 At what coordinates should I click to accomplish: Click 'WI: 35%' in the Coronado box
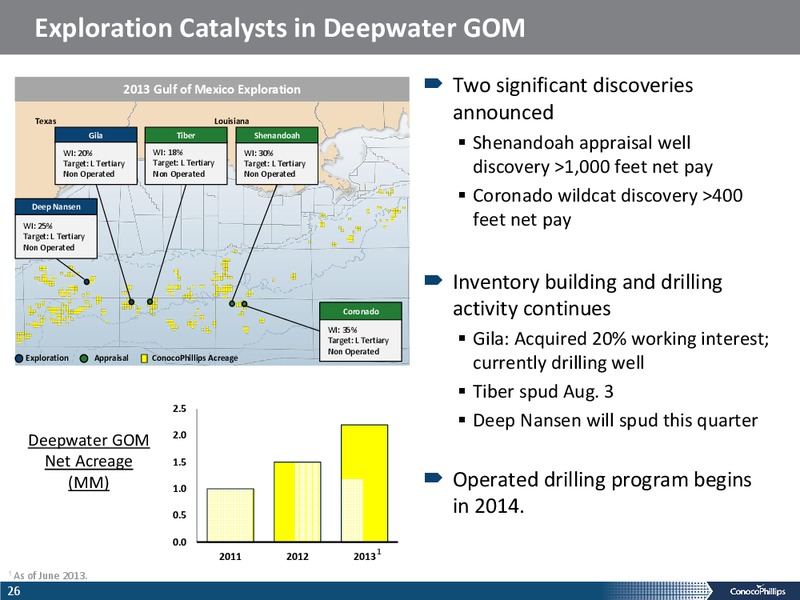pyautogui.click(x=342, y=330)
